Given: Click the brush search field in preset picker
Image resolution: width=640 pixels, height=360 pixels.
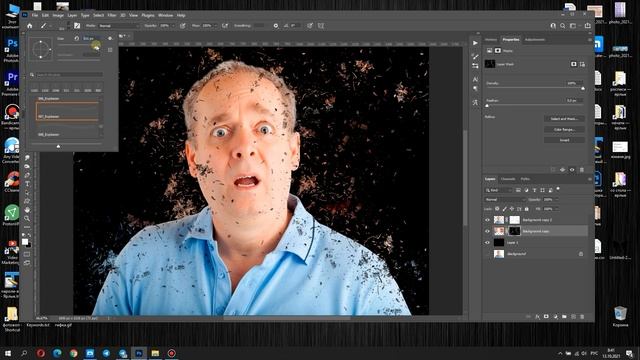Looking at the screenshot, I should [69, 75].
